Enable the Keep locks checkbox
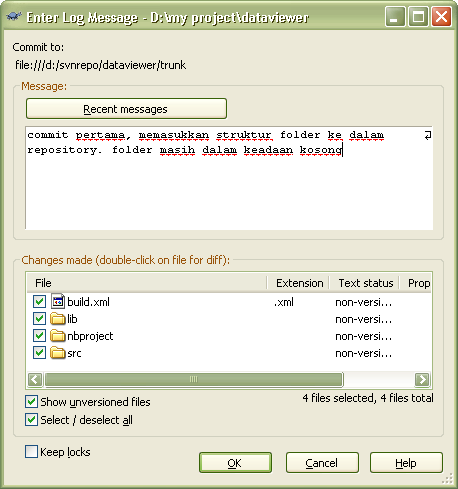The width and height of the screenshot is (458, 489). pos(31,452)
